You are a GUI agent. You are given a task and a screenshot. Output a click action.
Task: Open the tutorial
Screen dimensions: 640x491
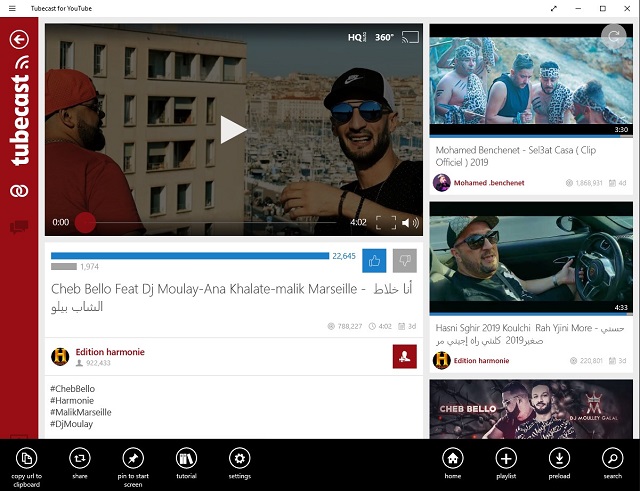(x=187, y=463)
